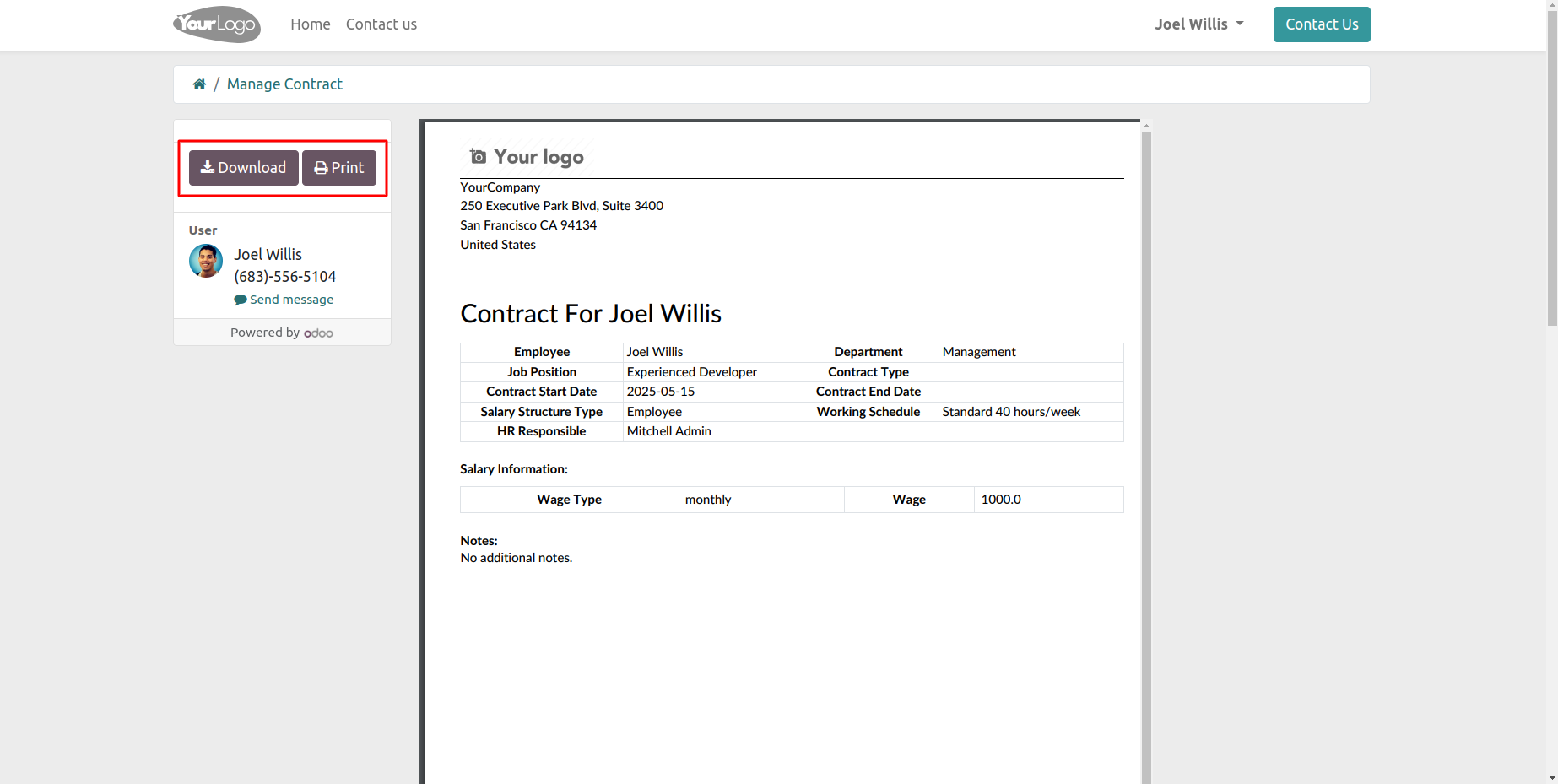Image resolution: width=1558 pixels, height=784 pixels.
Task: Expand the Joel Willis user dropdown
Action: point(1199,24)
